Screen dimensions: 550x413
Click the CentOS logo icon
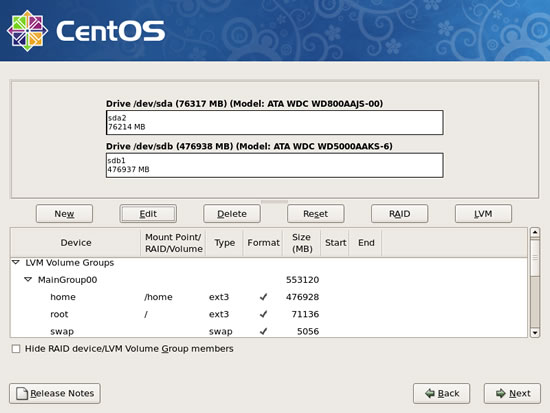coord(27,31)
